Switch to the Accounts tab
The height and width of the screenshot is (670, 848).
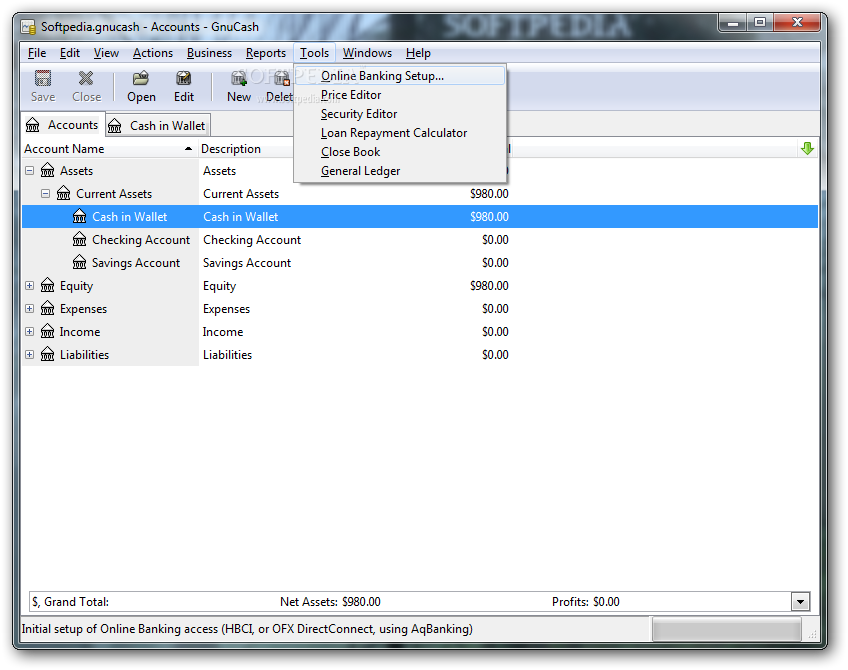pos(63,125)
